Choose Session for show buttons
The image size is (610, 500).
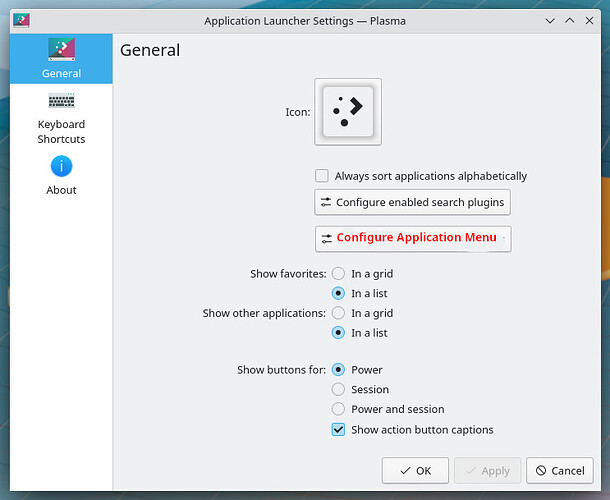click(338, 389)
